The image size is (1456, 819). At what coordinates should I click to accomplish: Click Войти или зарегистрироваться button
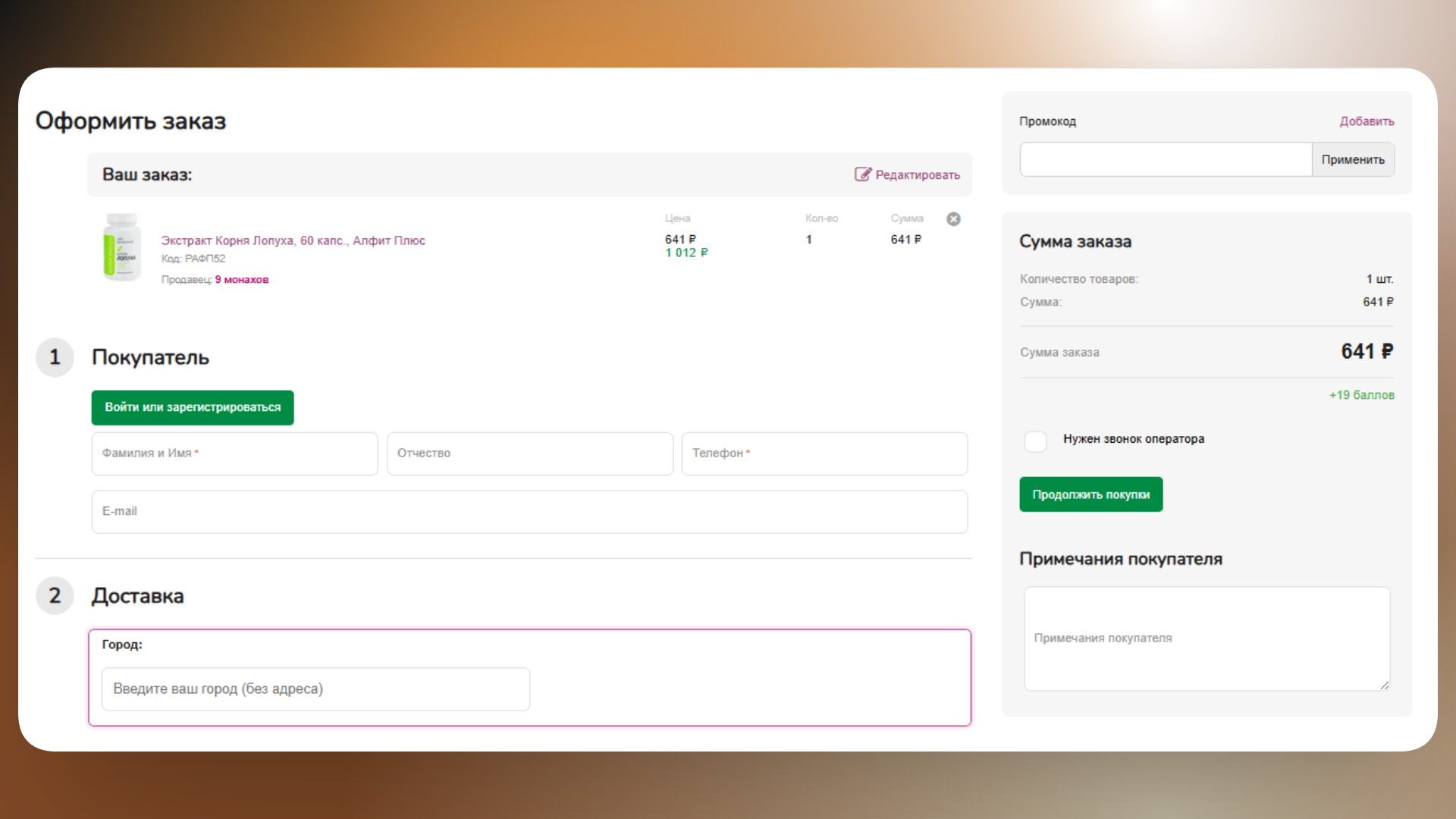click(193, 408)
